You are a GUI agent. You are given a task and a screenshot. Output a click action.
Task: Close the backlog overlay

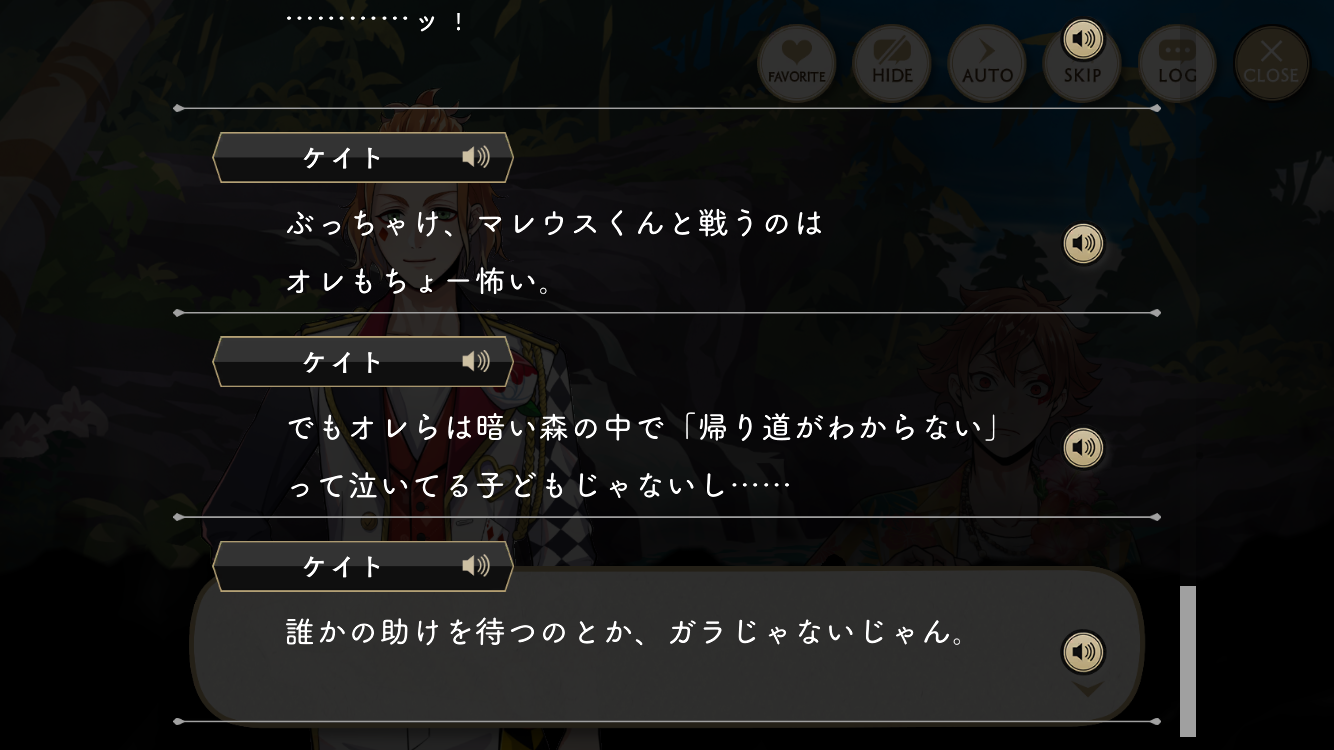(1272, 64)
